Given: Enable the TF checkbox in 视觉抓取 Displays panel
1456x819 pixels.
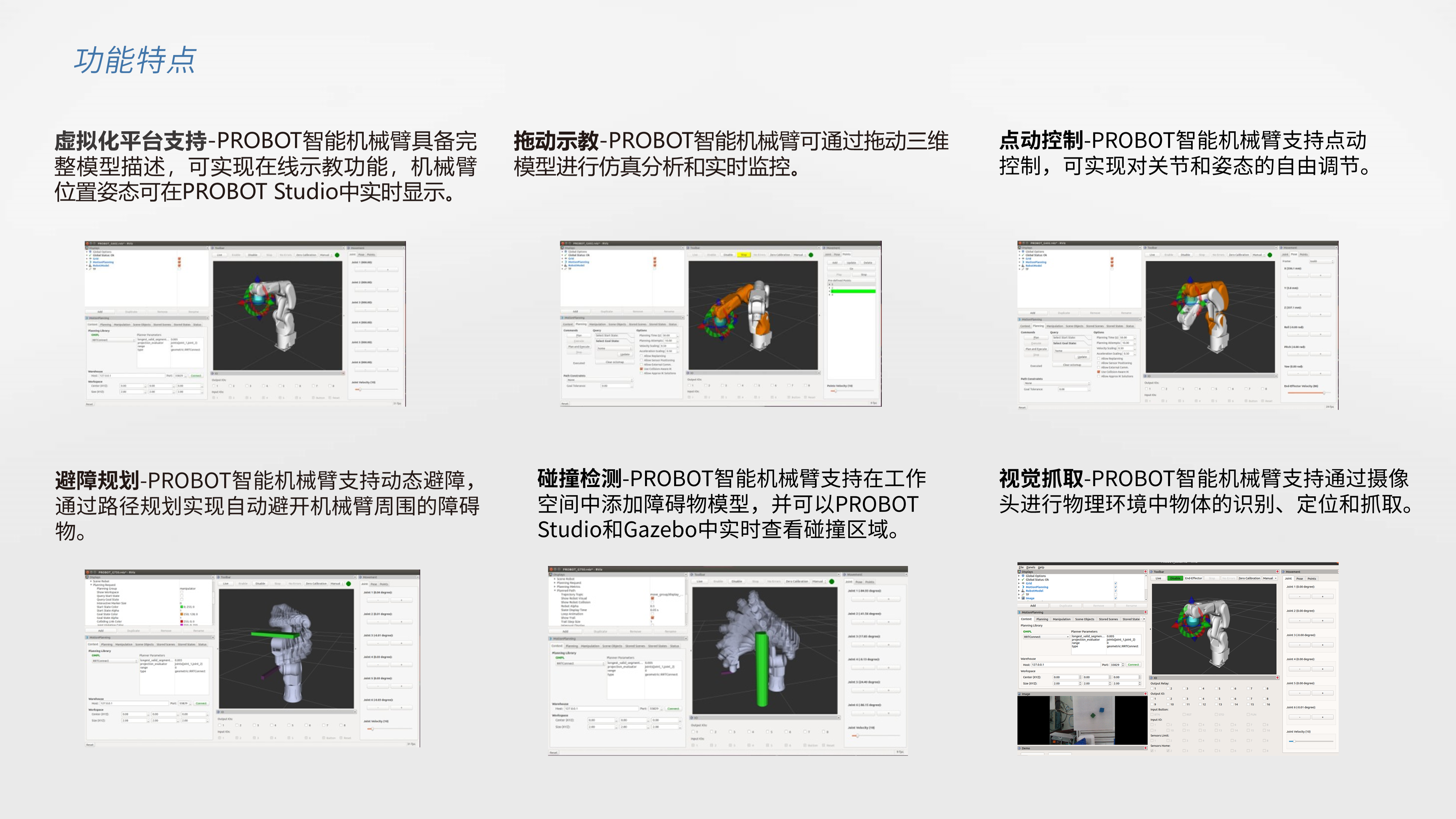Looking at the screenshot, I should tap(1116, 595).
